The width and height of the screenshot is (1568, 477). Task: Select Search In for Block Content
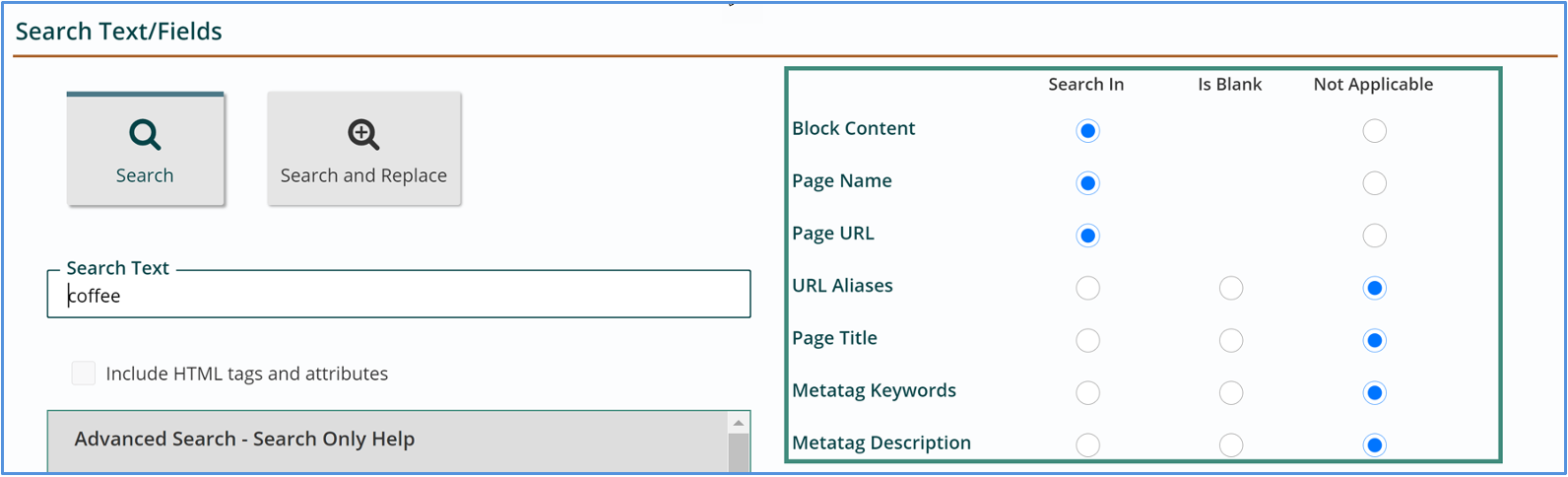(x=1087, y=131)
